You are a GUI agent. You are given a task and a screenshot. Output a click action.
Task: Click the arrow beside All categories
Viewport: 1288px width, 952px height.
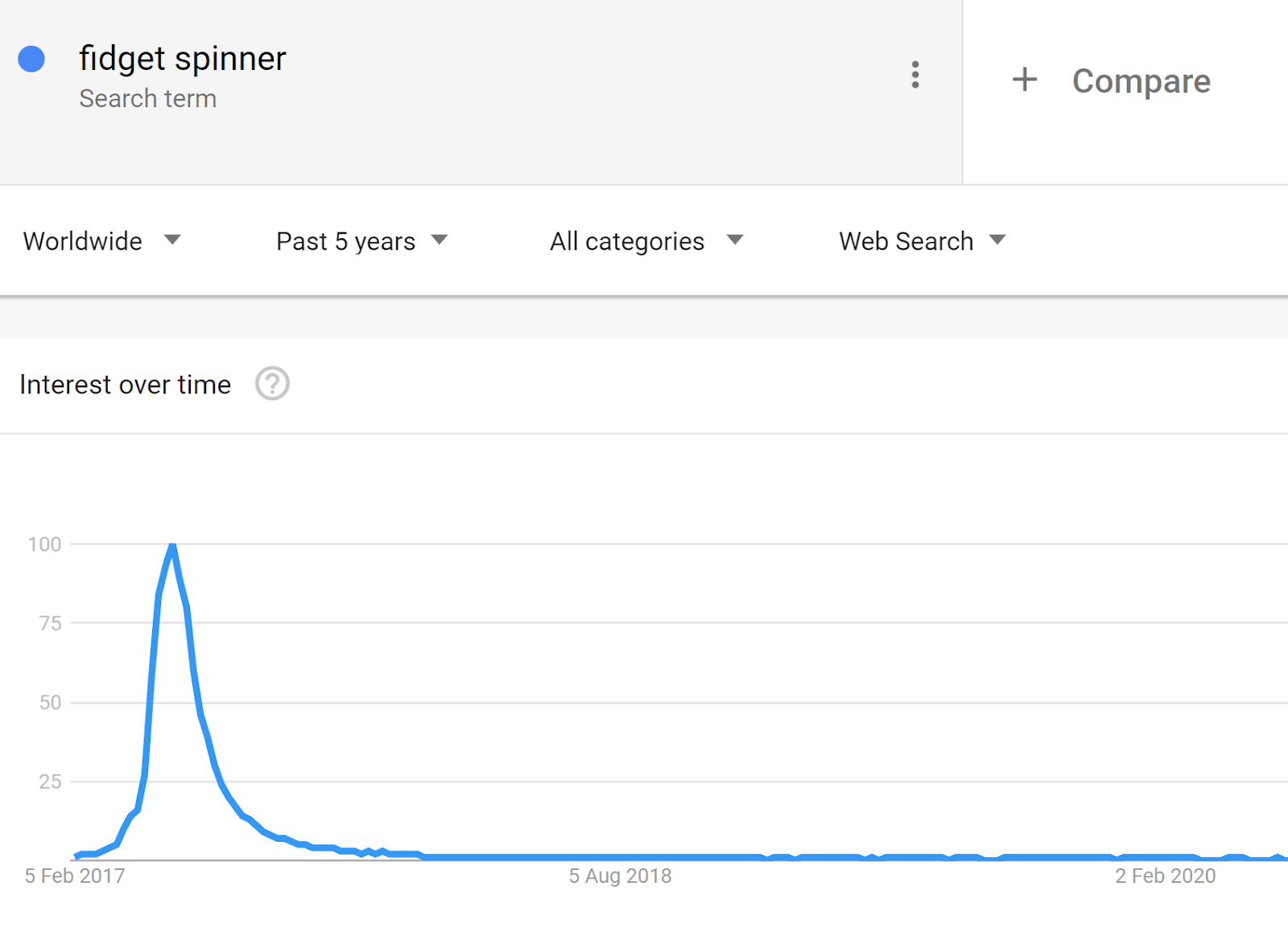click(x=735, y=240)
